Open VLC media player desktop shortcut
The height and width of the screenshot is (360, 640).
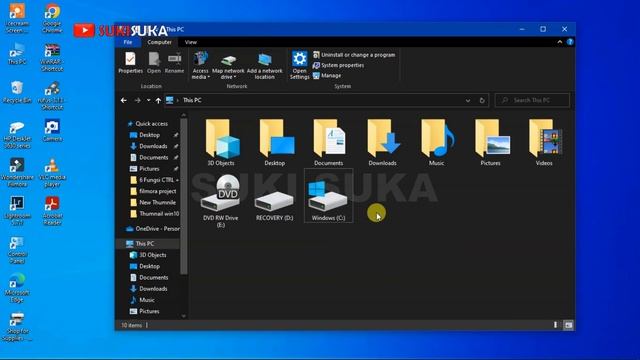[52, 173]
